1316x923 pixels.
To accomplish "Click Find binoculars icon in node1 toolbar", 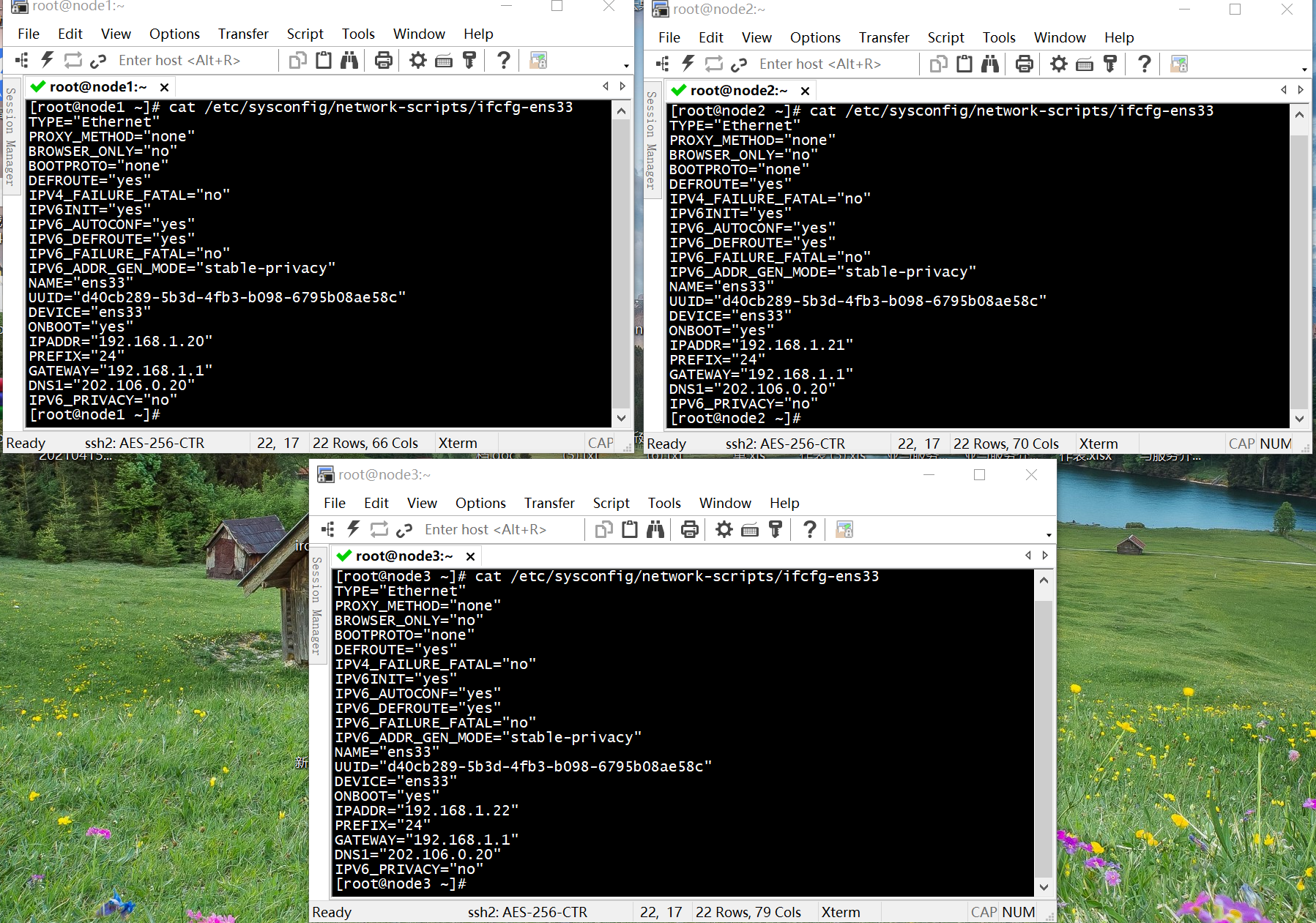I will coord(349,60).
